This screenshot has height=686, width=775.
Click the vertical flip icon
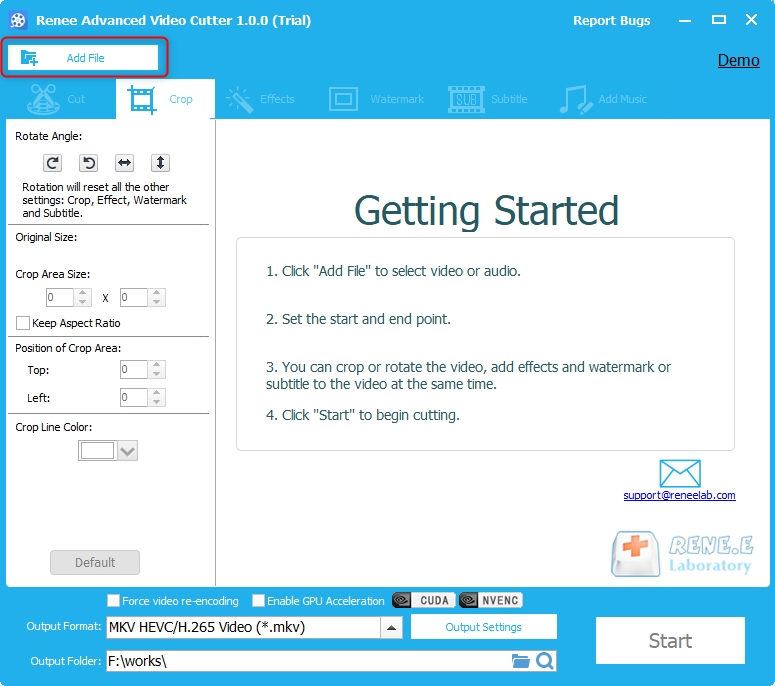[x=160, y=163]
